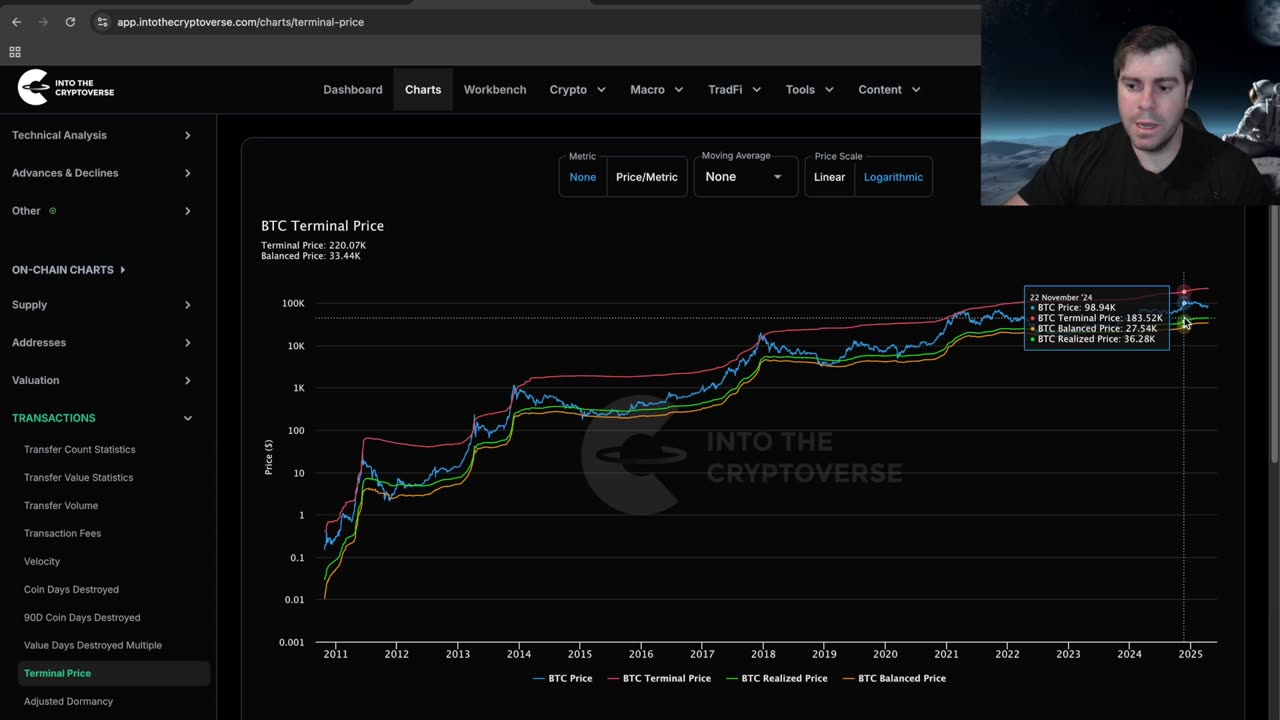The height and width of the screenshot is (720, 1280).
Task: Open Value Days Destroyed Multiple chart
Action: click(x=92, y=646)
